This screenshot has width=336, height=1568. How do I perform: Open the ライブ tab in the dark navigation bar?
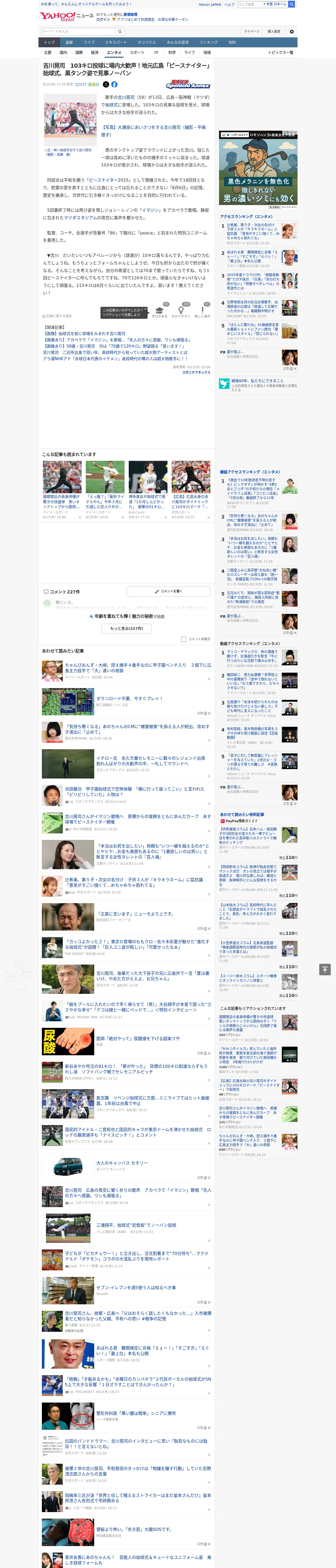[x=89, y=43]
